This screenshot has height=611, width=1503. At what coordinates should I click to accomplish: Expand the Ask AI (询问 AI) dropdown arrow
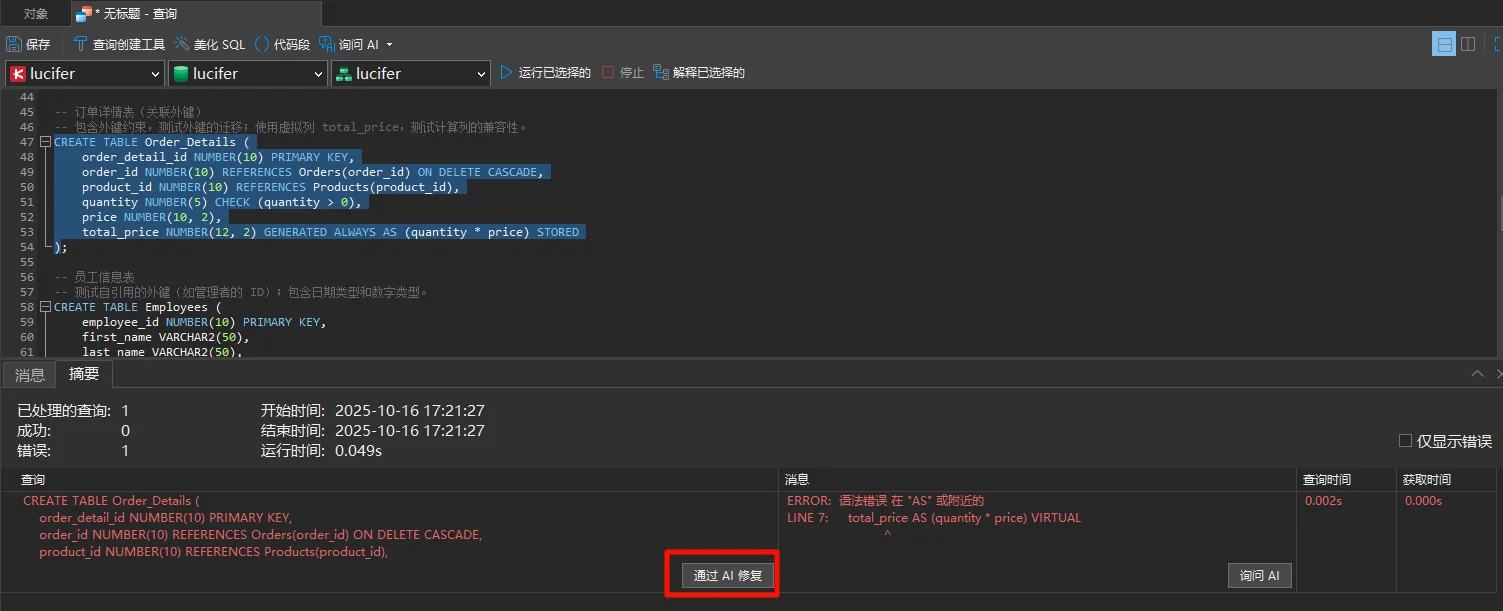[x=389, y=45]
